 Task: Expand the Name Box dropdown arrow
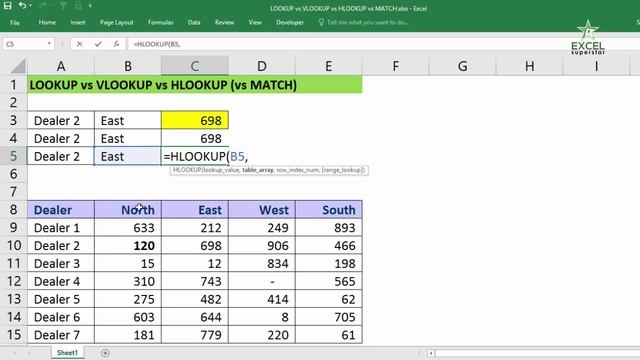49,44
